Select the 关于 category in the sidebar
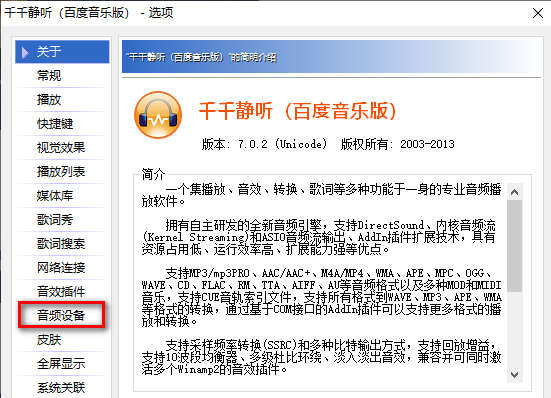 (62, 52)
